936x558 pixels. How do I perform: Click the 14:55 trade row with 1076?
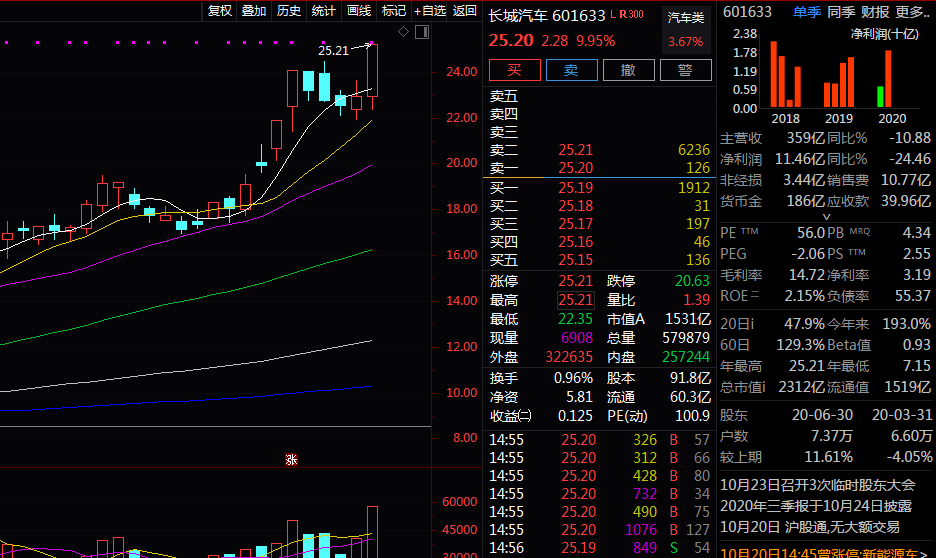tap(599, 530)
